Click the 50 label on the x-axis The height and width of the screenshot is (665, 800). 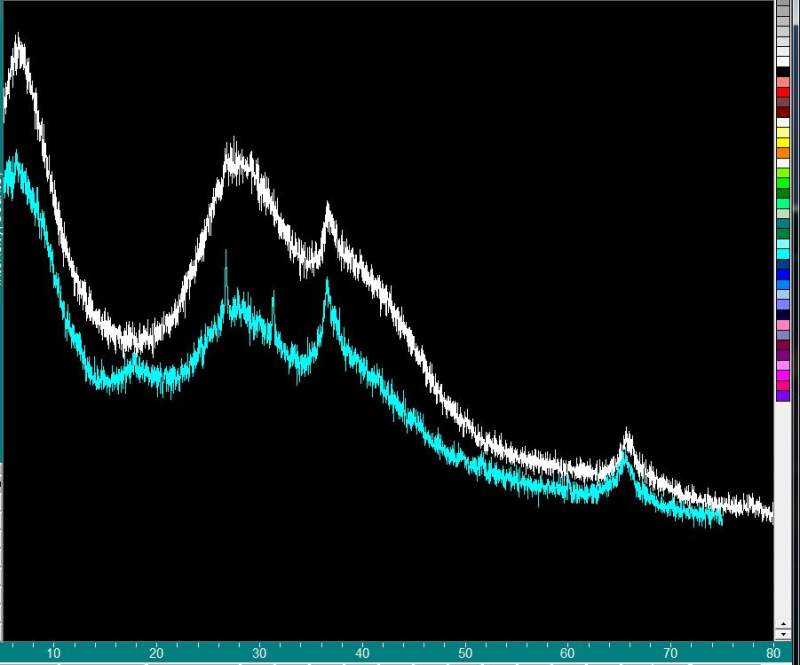pyautogui.click(x=465, y=653)
